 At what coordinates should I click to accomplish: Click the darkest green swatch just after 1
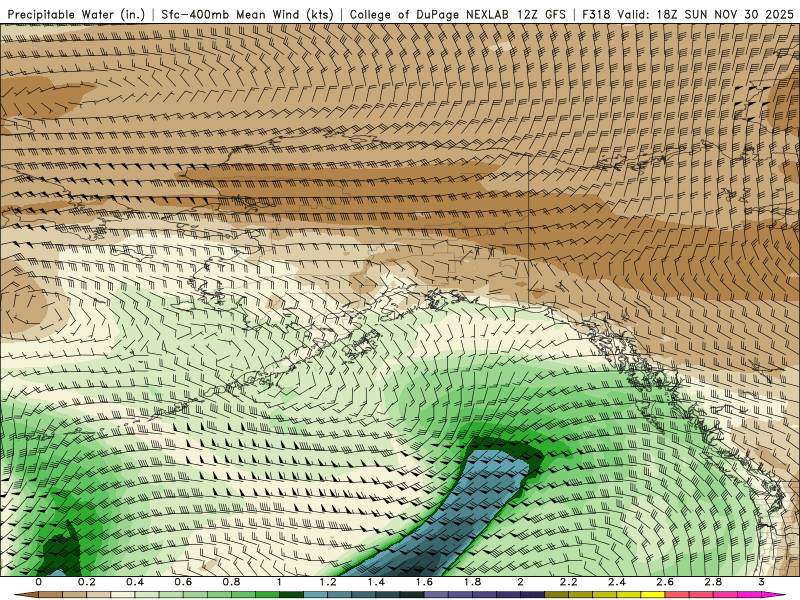coord(291,594)
